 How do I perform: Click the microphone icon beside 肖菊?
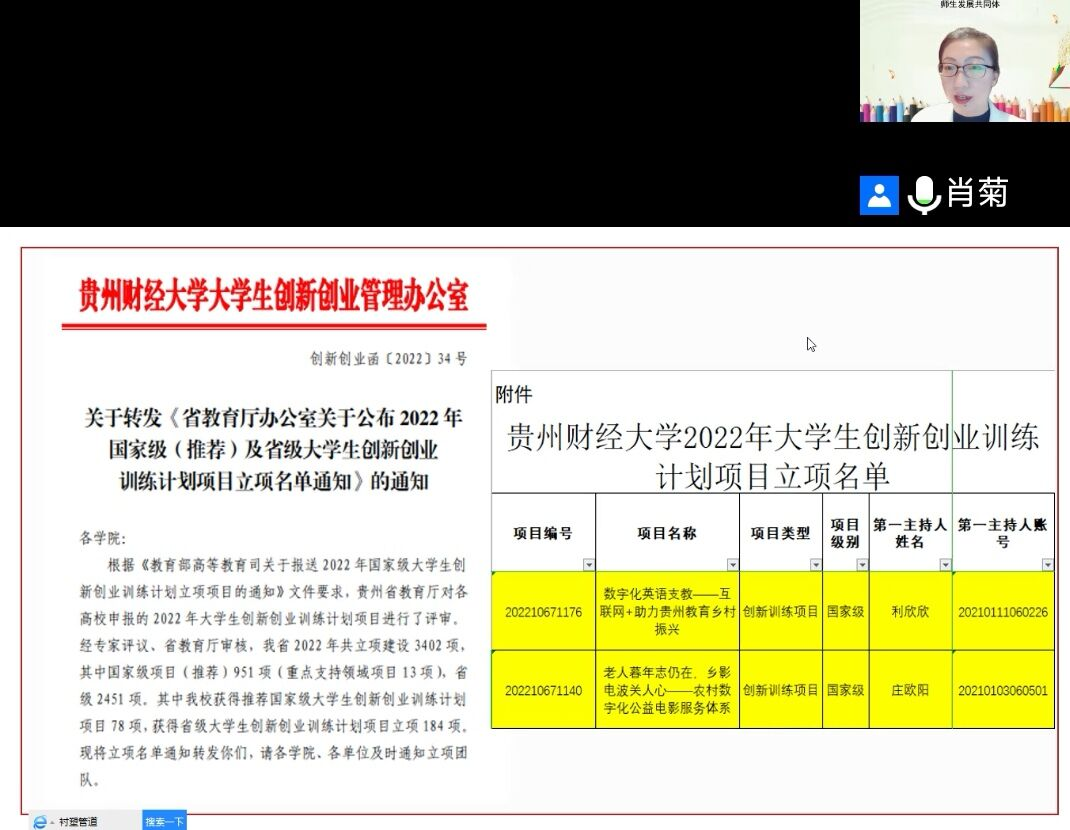[x=923, y=194]
